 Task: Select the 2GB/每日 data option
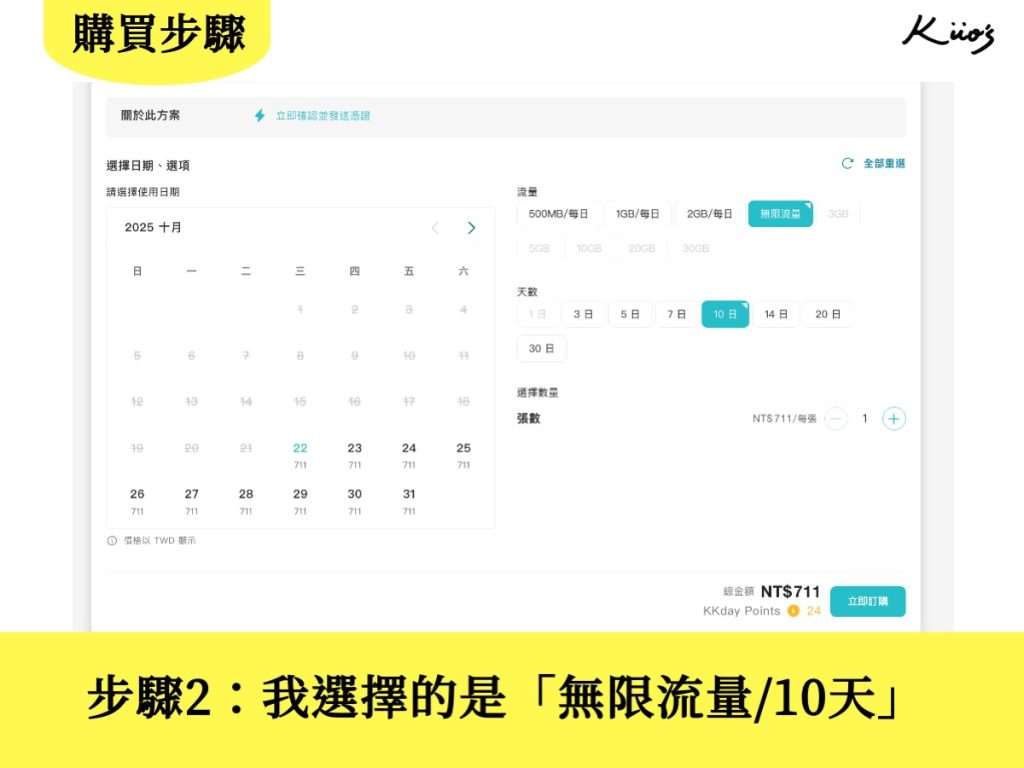click(x=709, y=214)
